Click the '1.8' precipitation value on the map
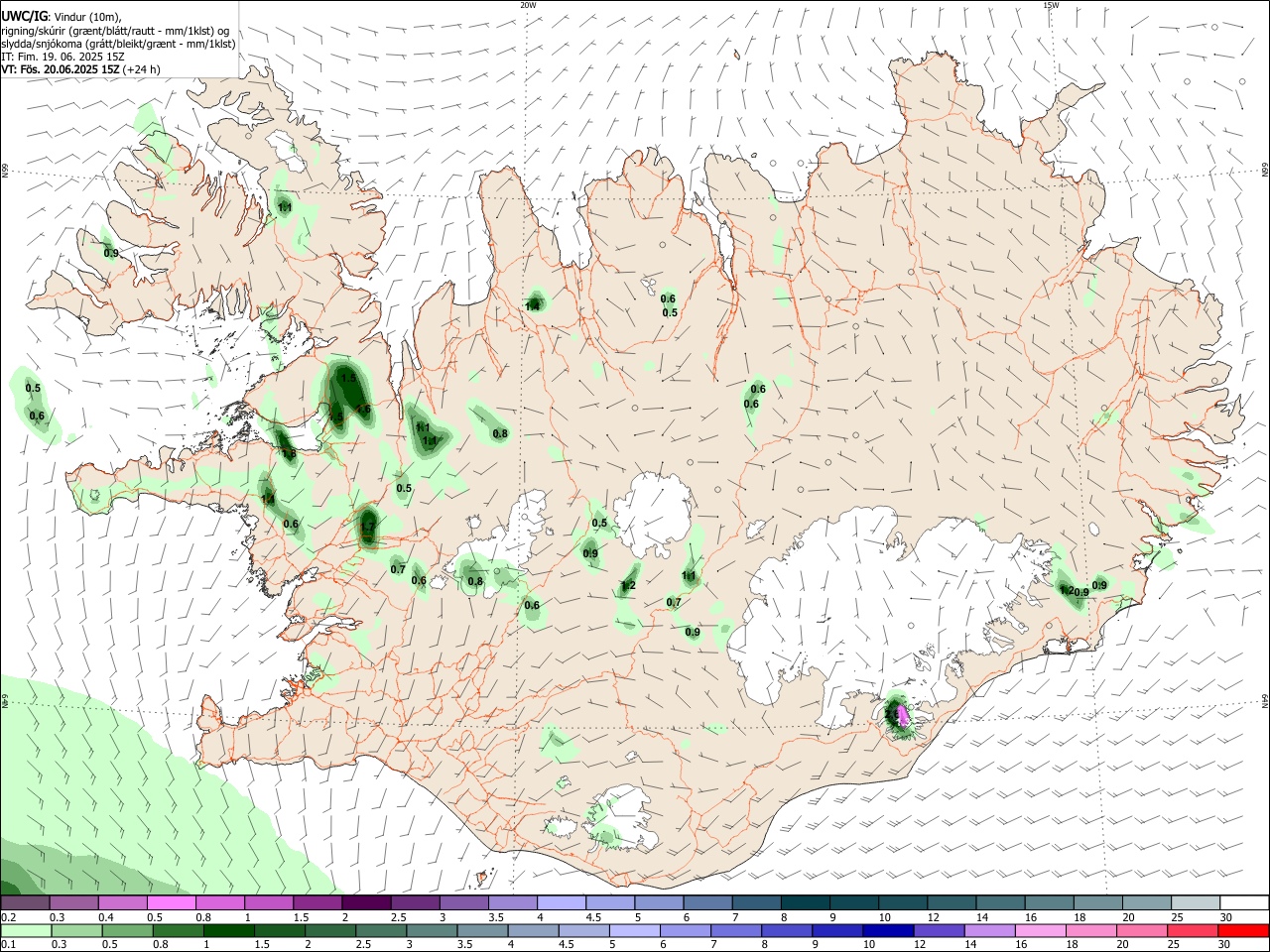 289,454
